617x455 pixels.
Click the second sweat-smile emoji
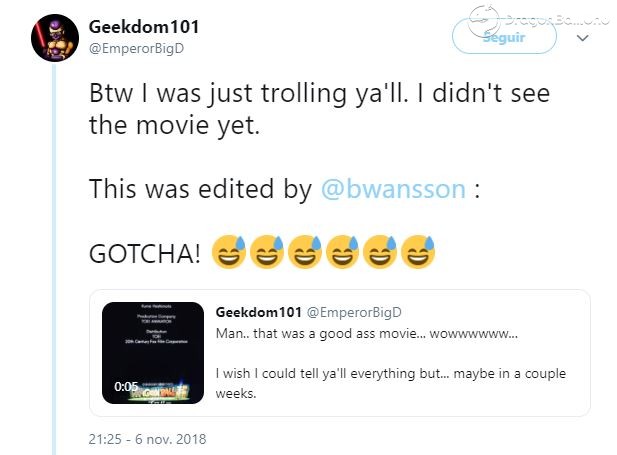pyautogui.click(x=267, y=252)
